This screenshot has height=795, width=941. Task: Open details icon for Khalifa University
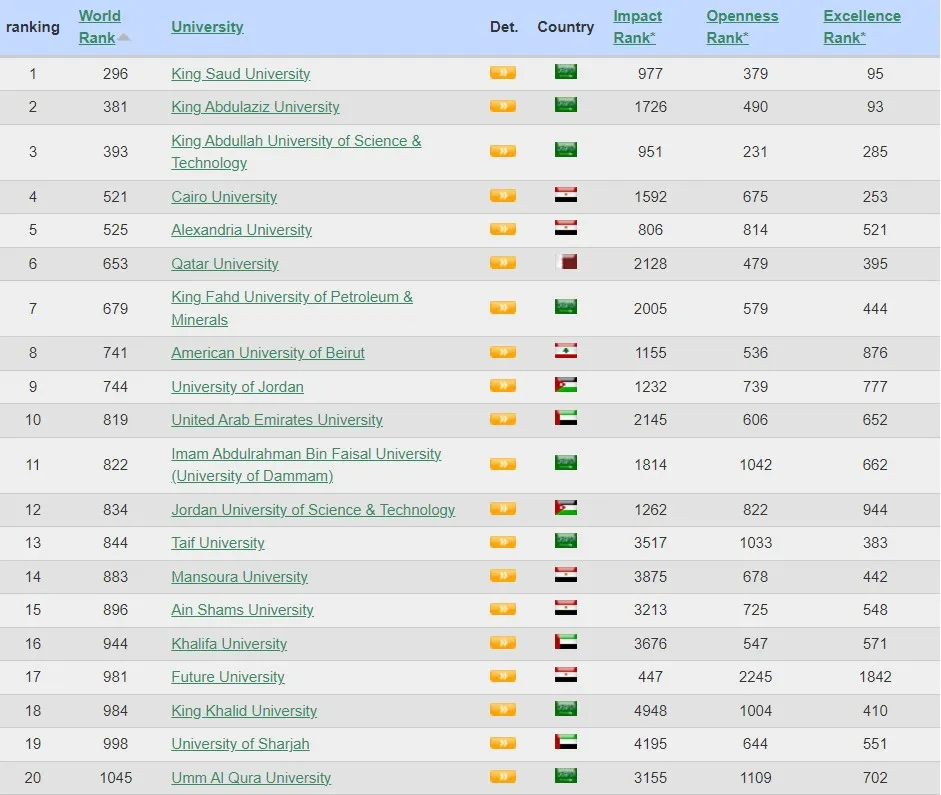click(503, 643)
